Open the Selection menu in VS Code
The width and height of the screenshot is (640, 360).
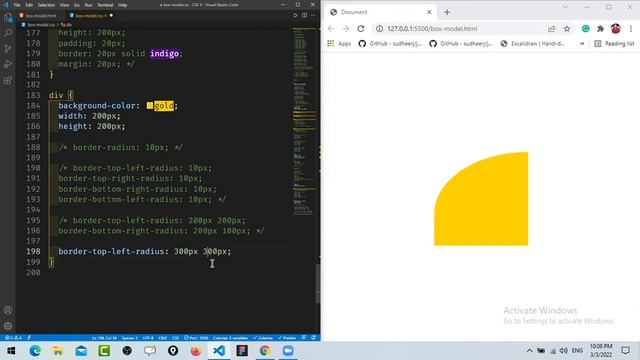click(46, 5)
